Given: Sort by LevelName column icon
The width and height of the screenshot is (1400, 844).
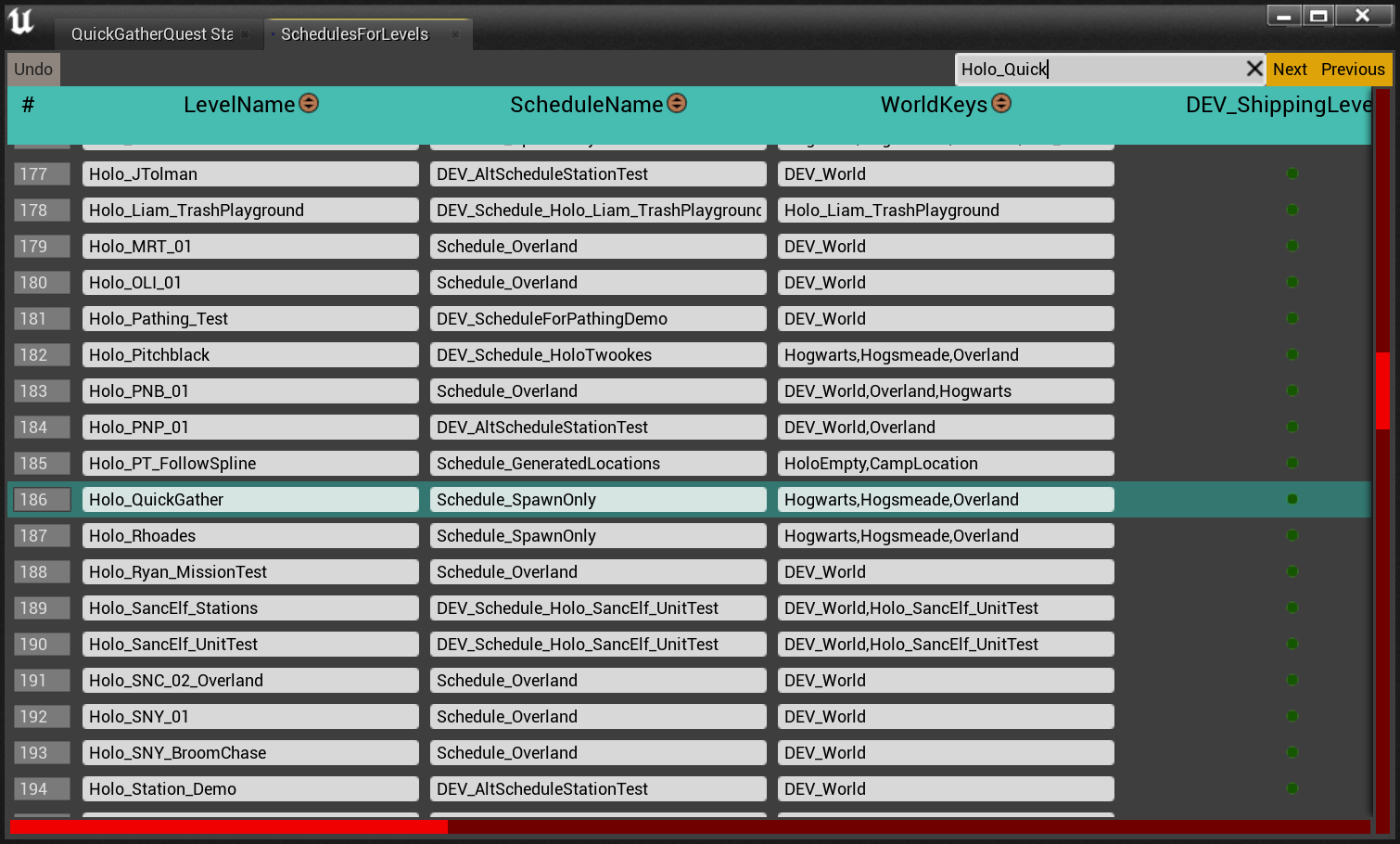Looking at the screenshot, I should tap(309, 103).
